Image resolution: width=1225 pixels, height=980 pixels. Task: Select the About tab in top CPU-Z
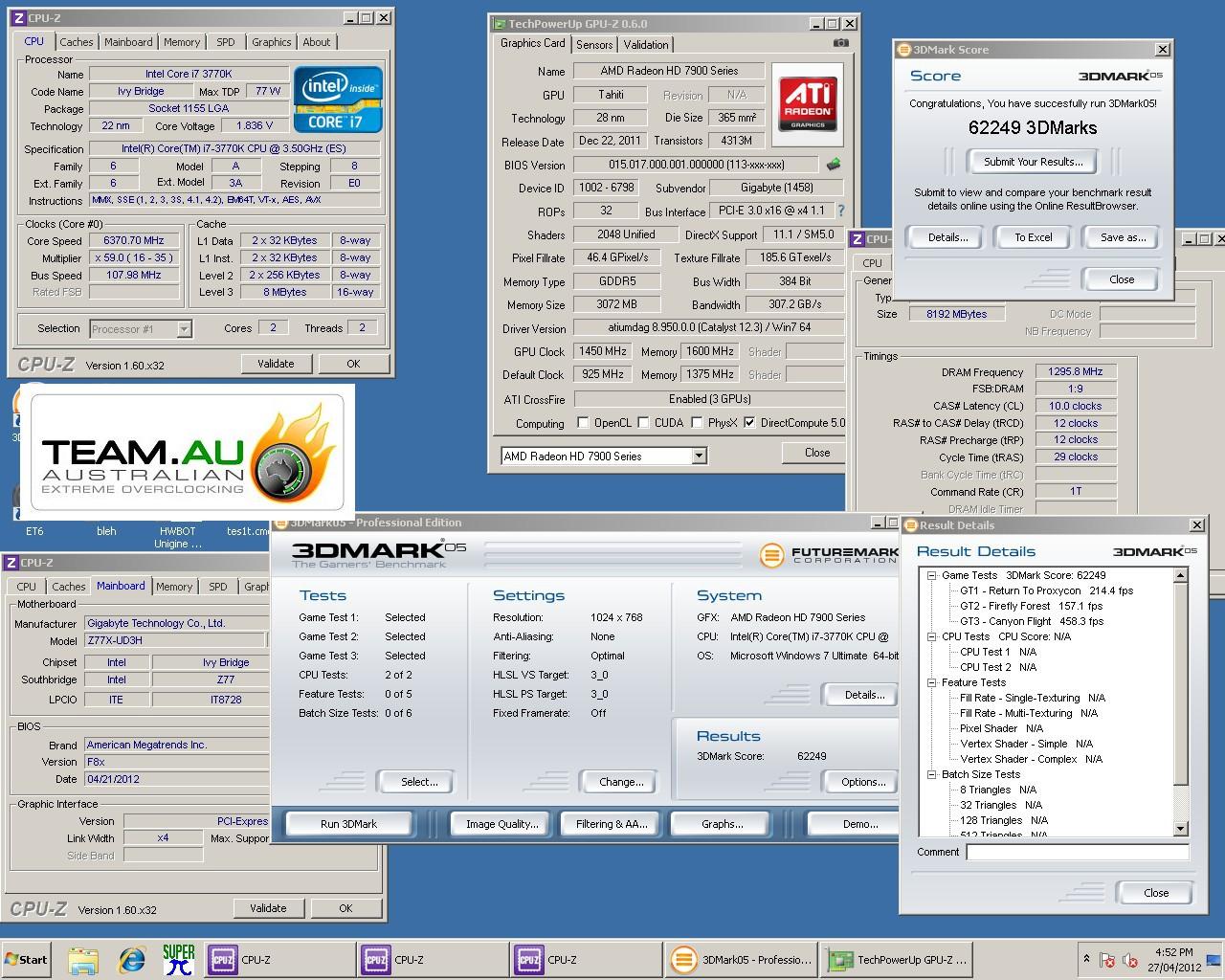pyautogui.click(x=317, y=42)
